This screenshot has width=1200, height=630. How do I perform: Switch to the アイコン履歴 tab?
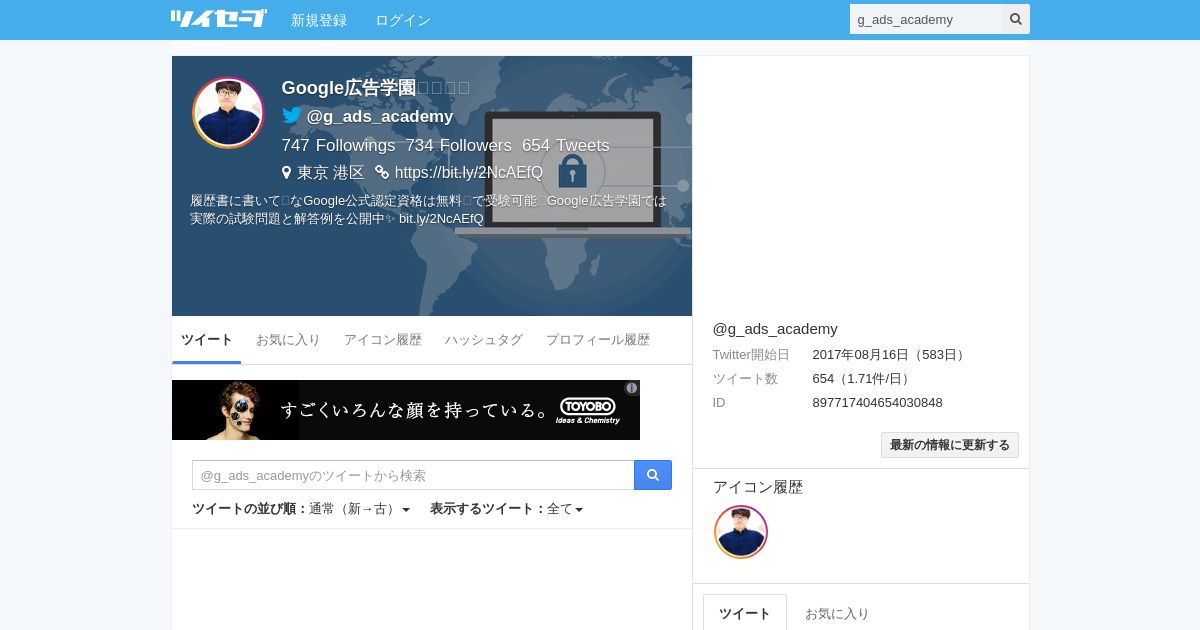tap(383, 340)
